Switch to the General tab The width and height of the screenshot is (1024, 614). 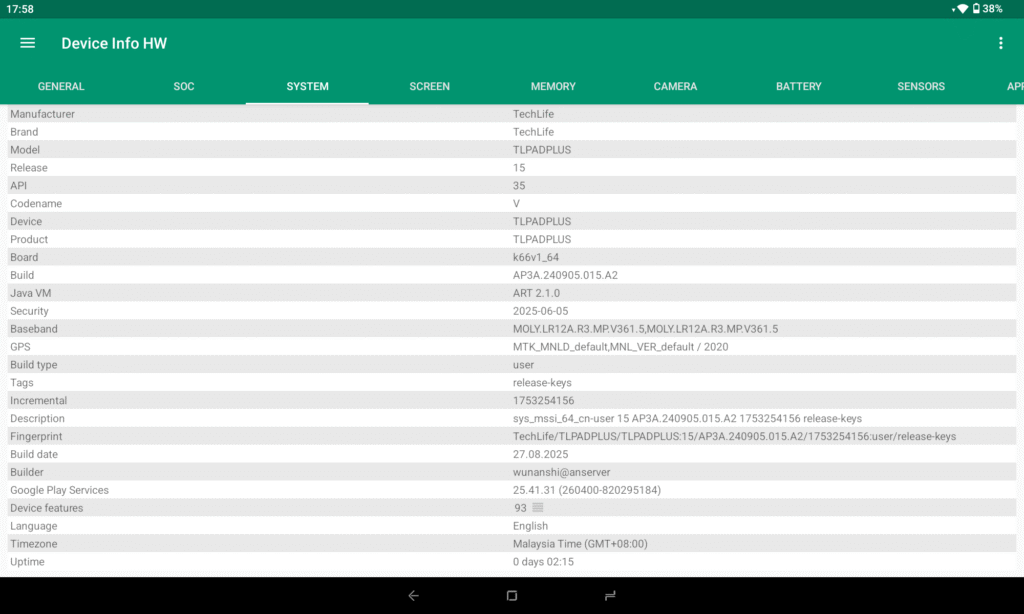[61, 87]
